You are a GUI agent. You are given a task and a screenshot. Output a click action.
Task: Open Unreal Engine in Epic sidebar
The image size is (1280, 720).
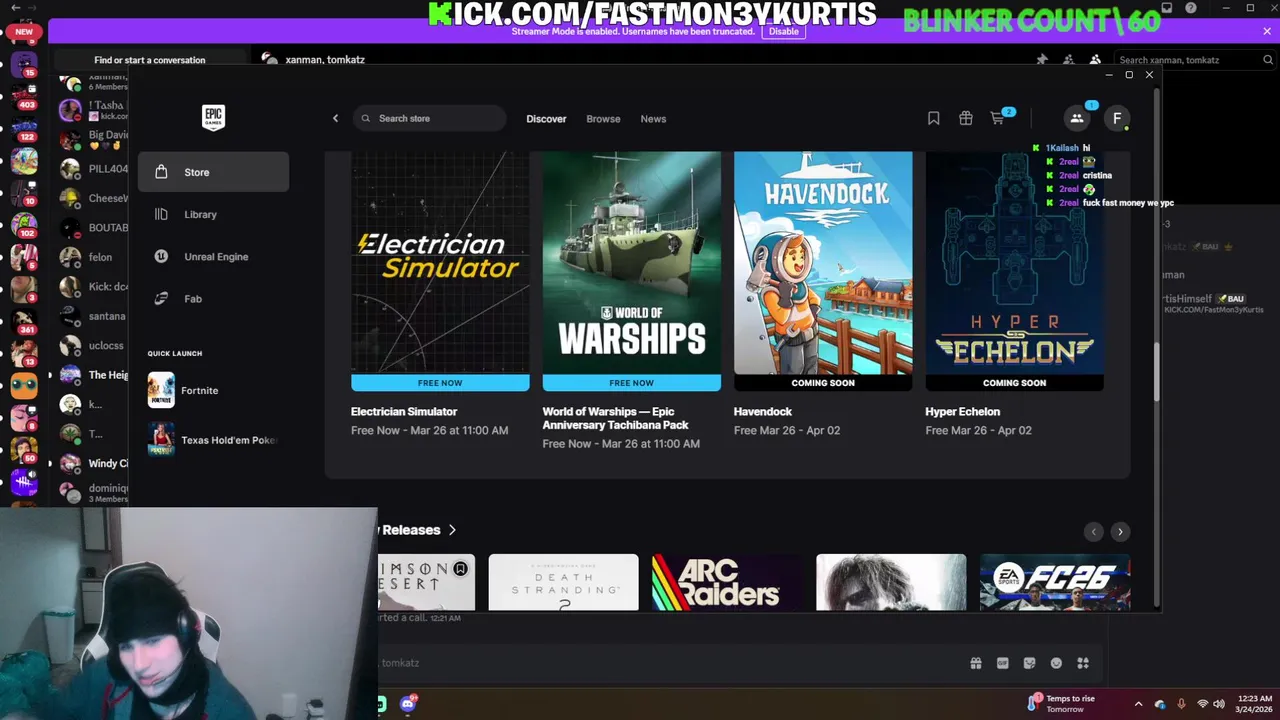tap(213, 256)
